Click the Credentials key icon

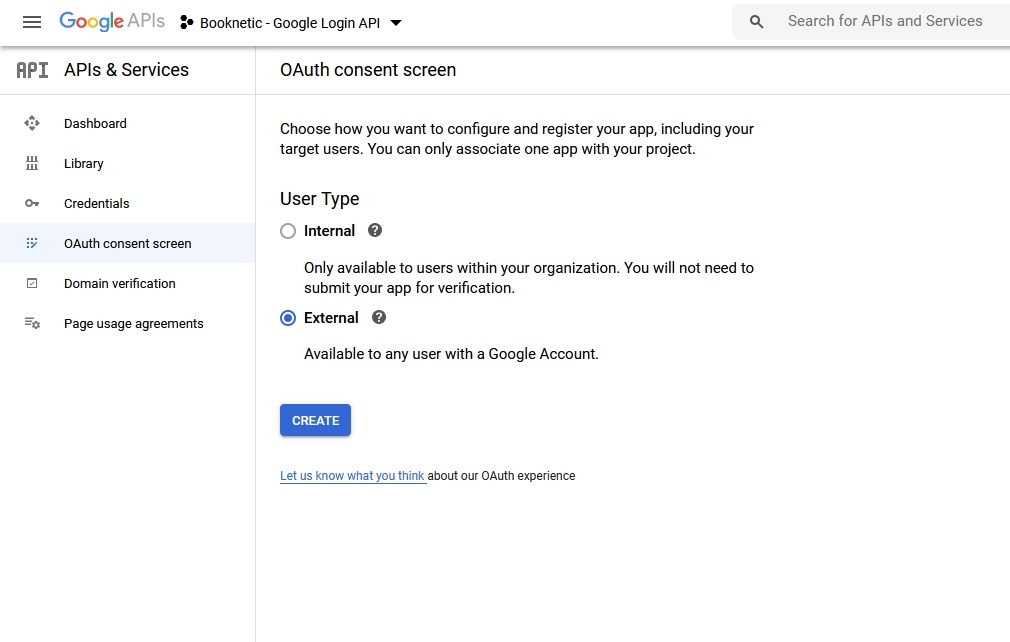(x=32, y=203)
